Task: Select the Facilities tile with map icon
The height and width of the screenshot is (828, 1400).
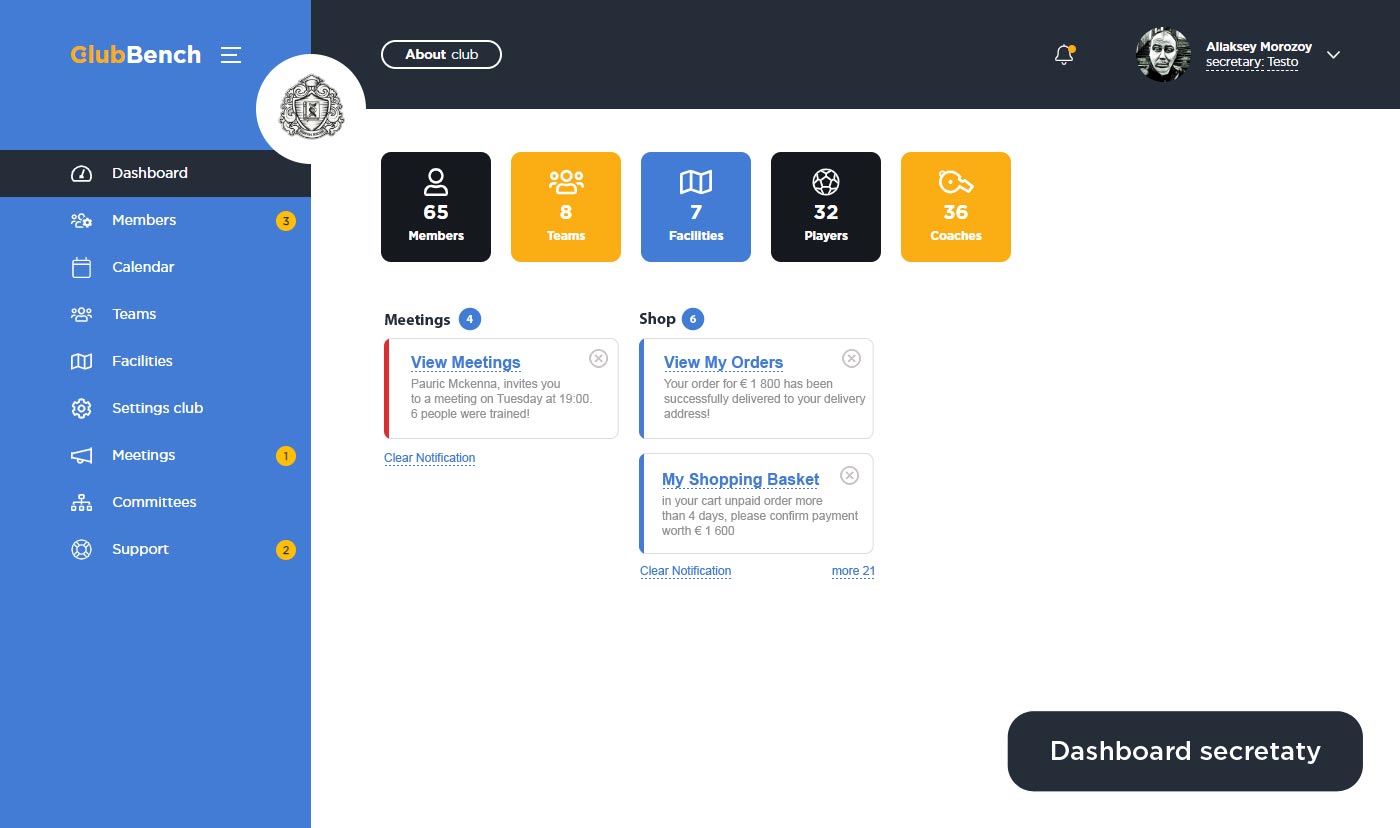Action: (x=696, y=207)
